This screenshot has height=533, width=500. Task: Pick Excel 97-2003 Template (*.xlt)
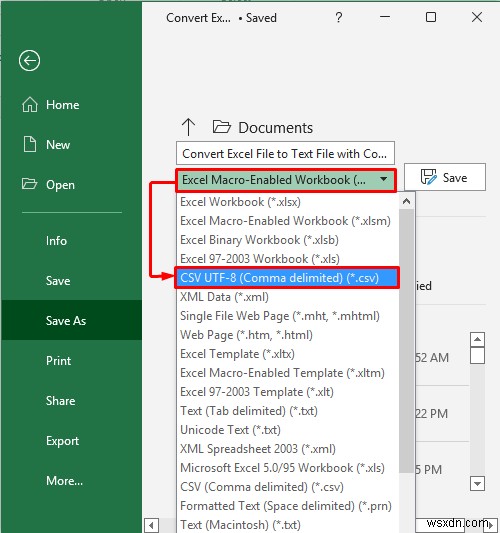[x=288, y=392]
